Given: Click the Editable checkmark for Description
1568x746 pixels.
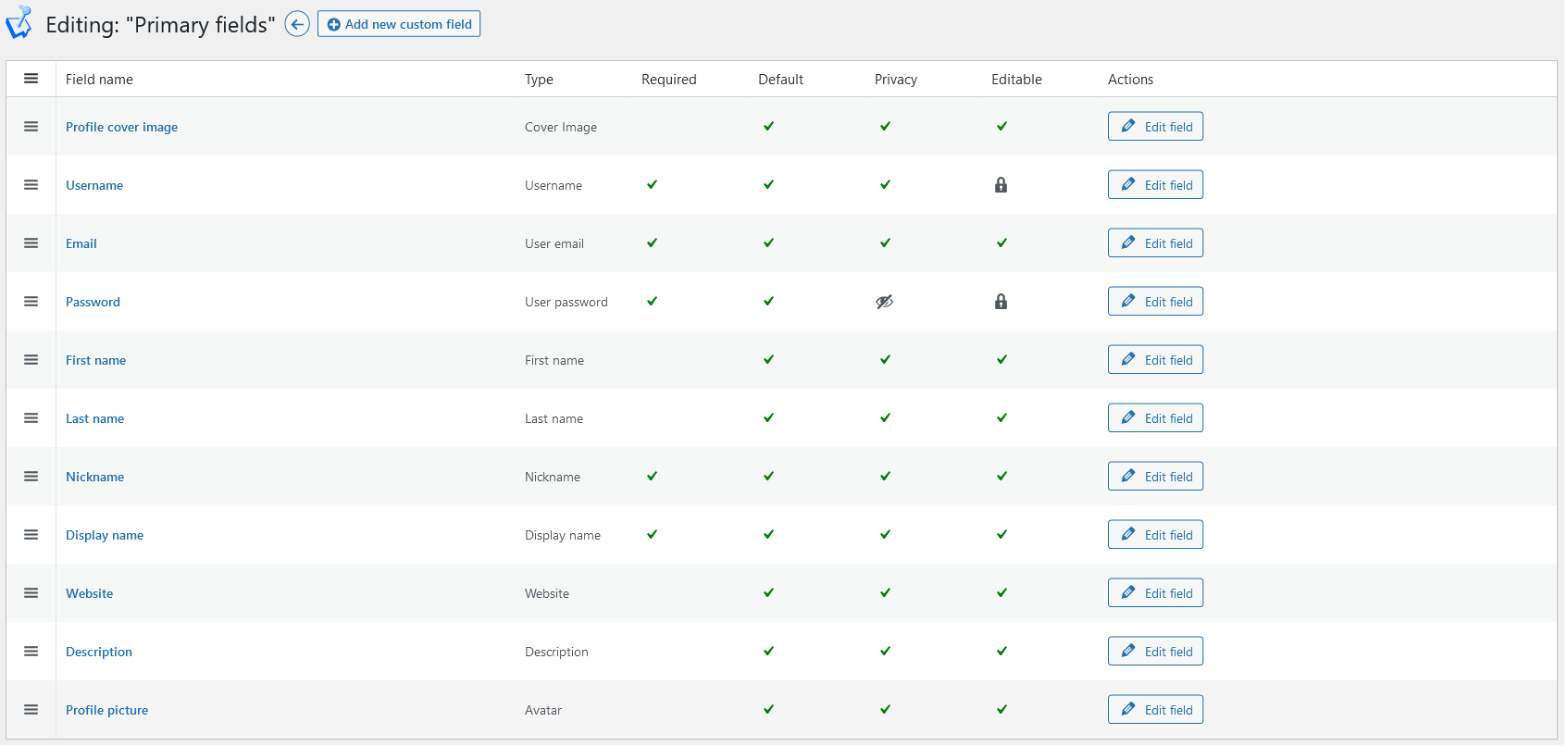Looking at the screenshot, I should click(x=1002, y=651).
